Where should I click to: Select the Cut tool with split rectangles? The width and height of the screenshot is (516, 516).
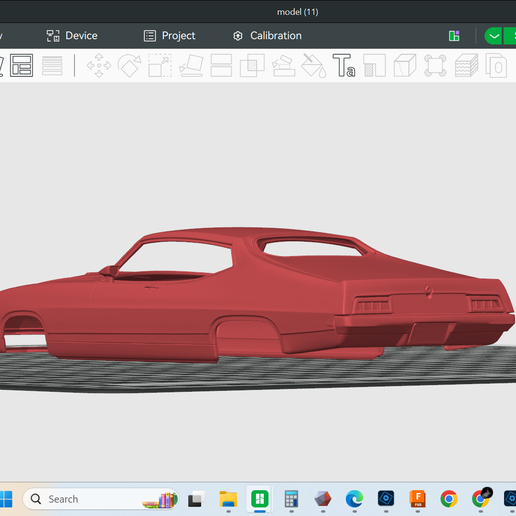pos(221,65)
